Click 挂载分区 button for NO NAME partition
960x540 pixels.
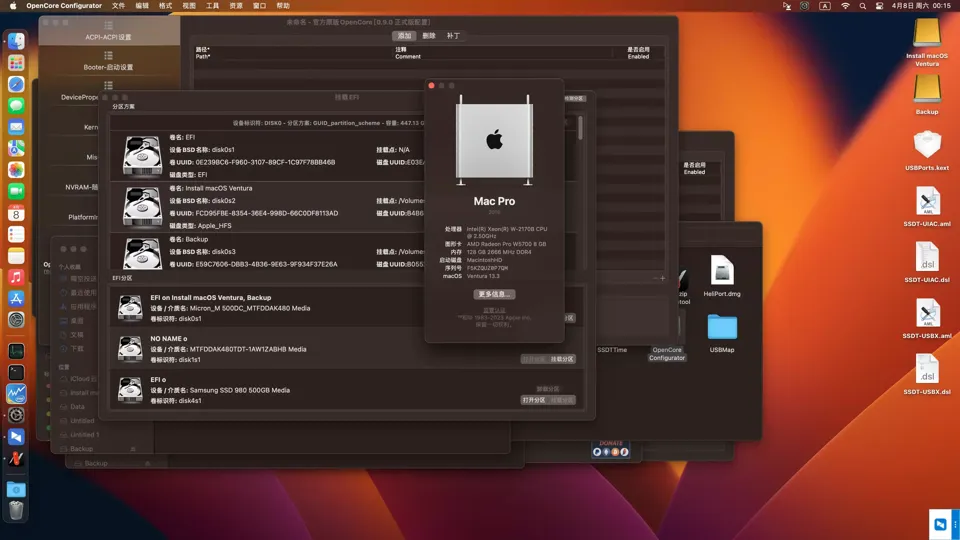point(562,359)
